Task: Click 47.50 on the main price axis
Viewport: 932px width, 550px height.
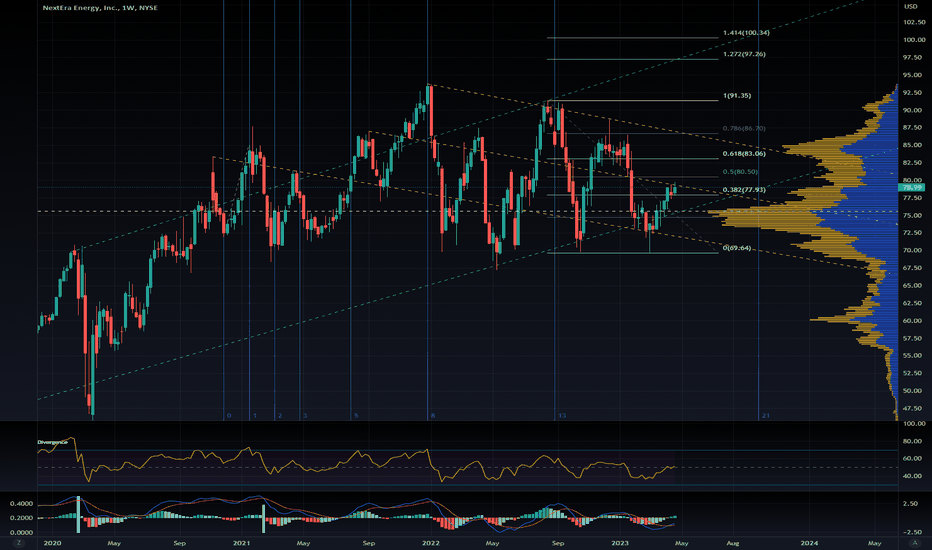Action: click(914, 408)
